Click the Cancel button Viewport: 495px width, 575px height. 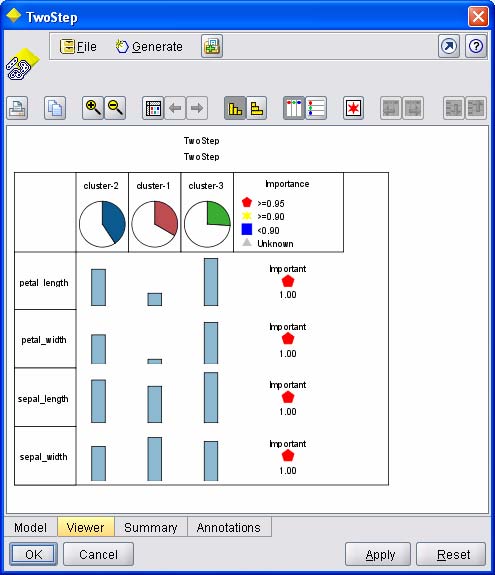[98, 554]
